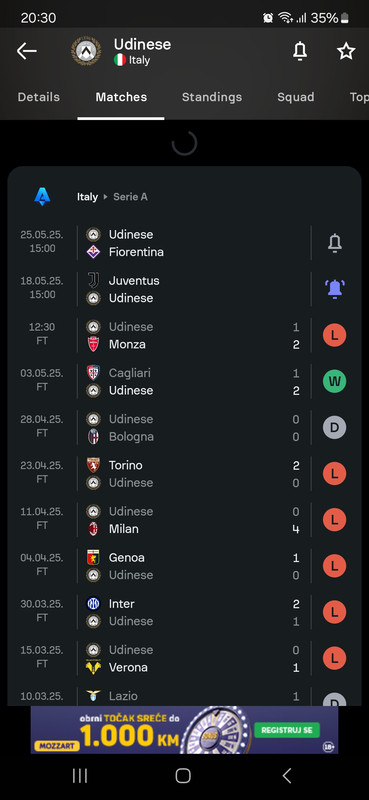Tap the Genoa club crest
369x800 pixels.
[93, 558]
